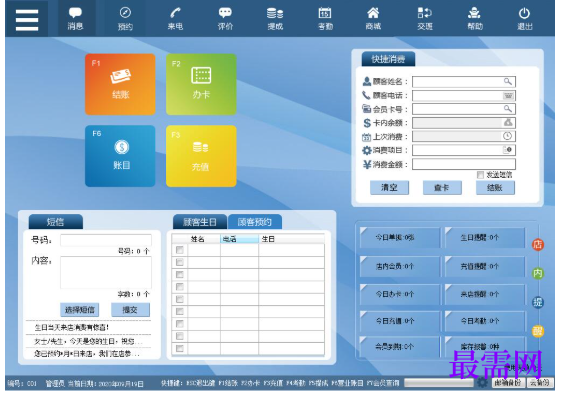
Task: Select the 短信 panel tab
Action: tap(55, 222)
